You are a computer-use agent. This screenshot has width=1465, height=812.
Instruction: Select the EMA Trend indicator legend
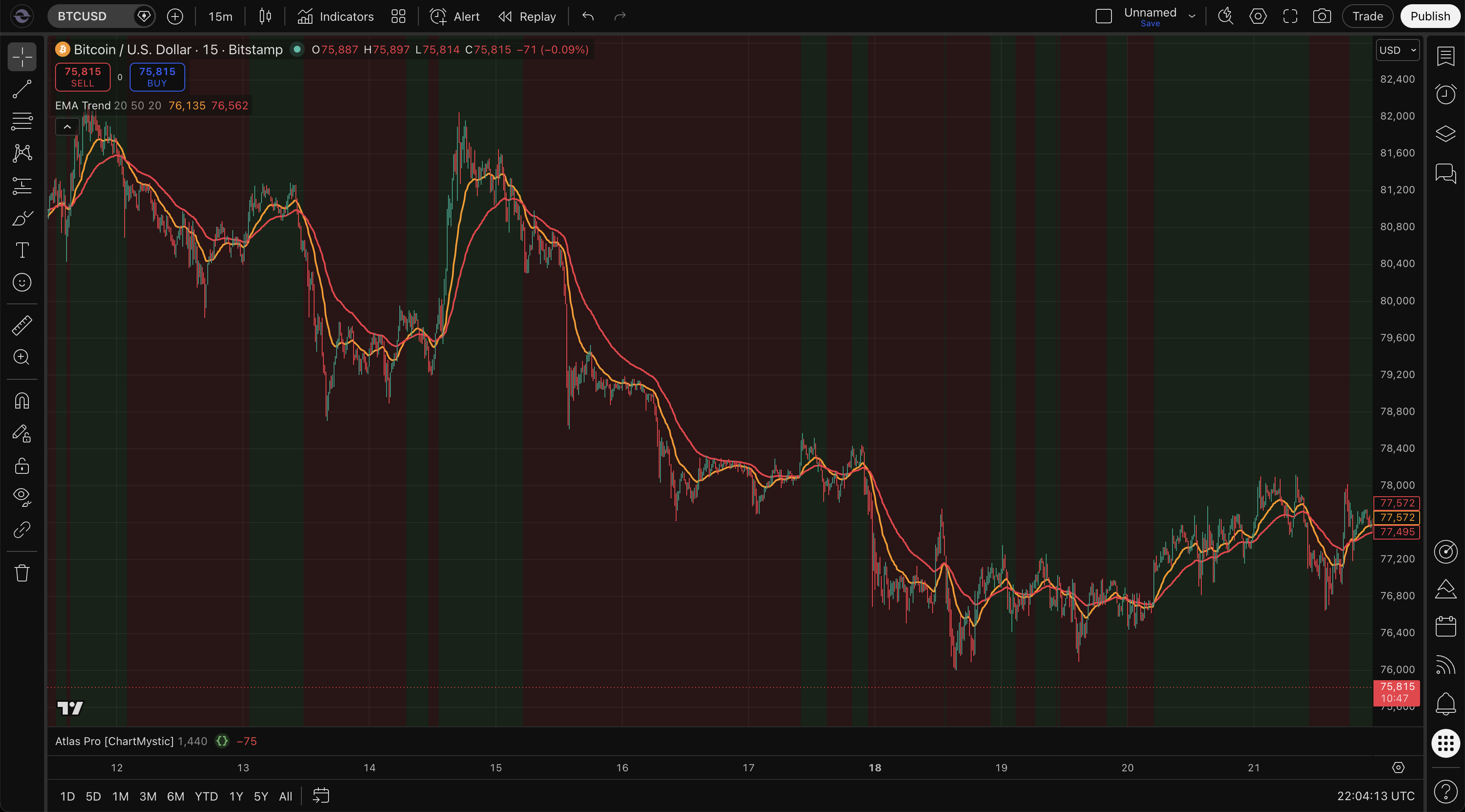[83, 106]
